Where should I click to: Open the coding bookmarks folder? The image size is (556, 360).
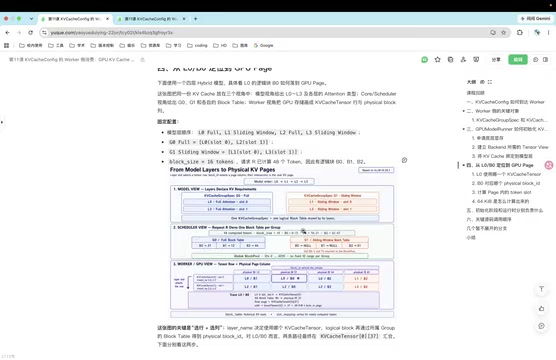coord(197,45)
